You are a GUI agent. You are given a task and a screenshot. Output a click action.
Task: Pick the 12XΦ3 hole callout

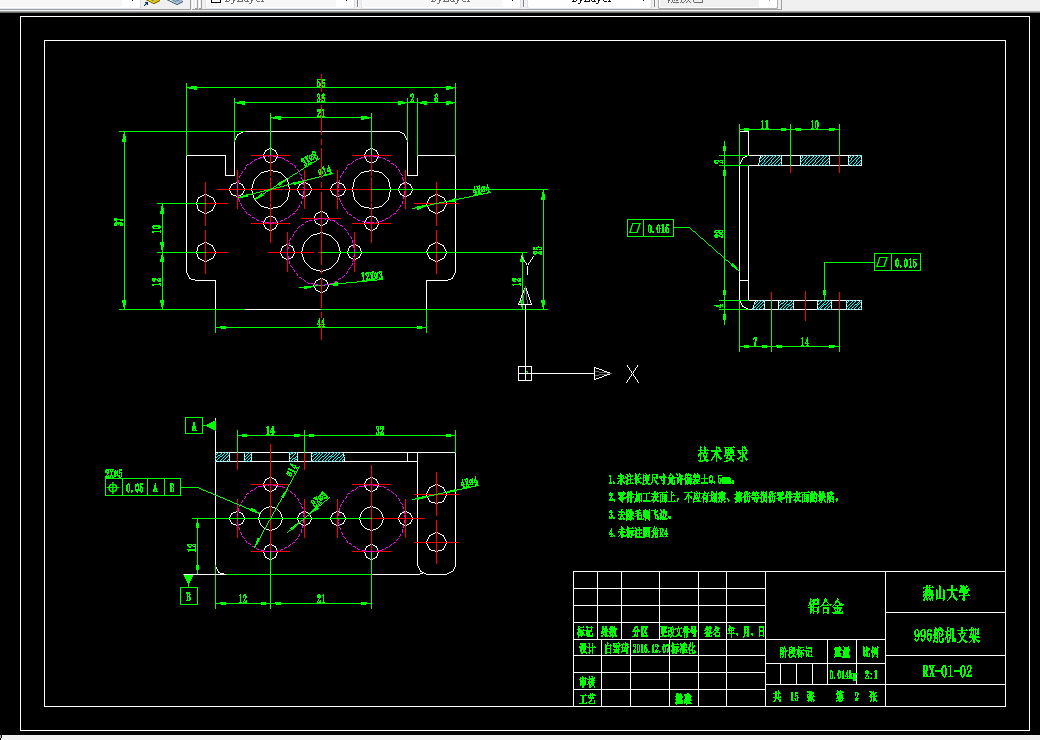click(372, 276)
